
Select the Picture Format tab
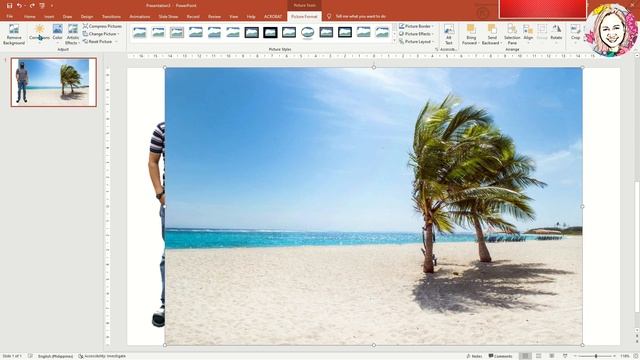(304, 17)
